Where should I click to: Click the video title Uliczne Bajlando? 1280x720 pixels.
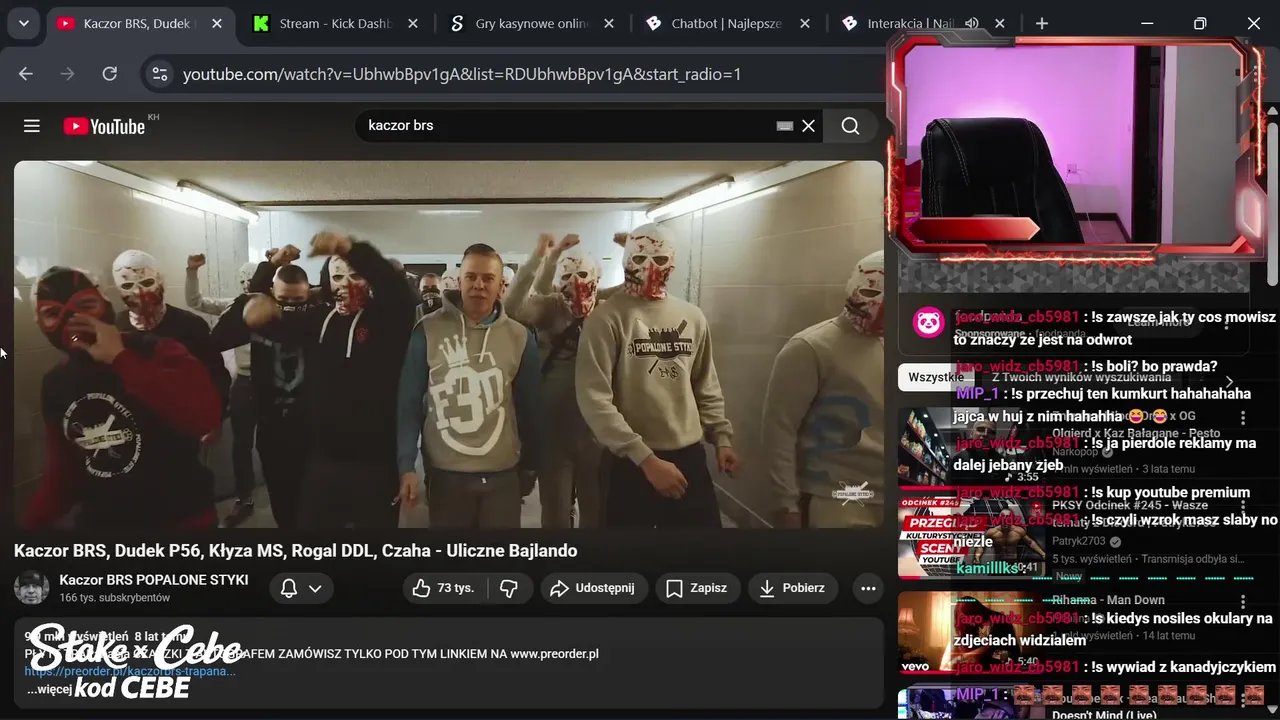pos(295,550)
